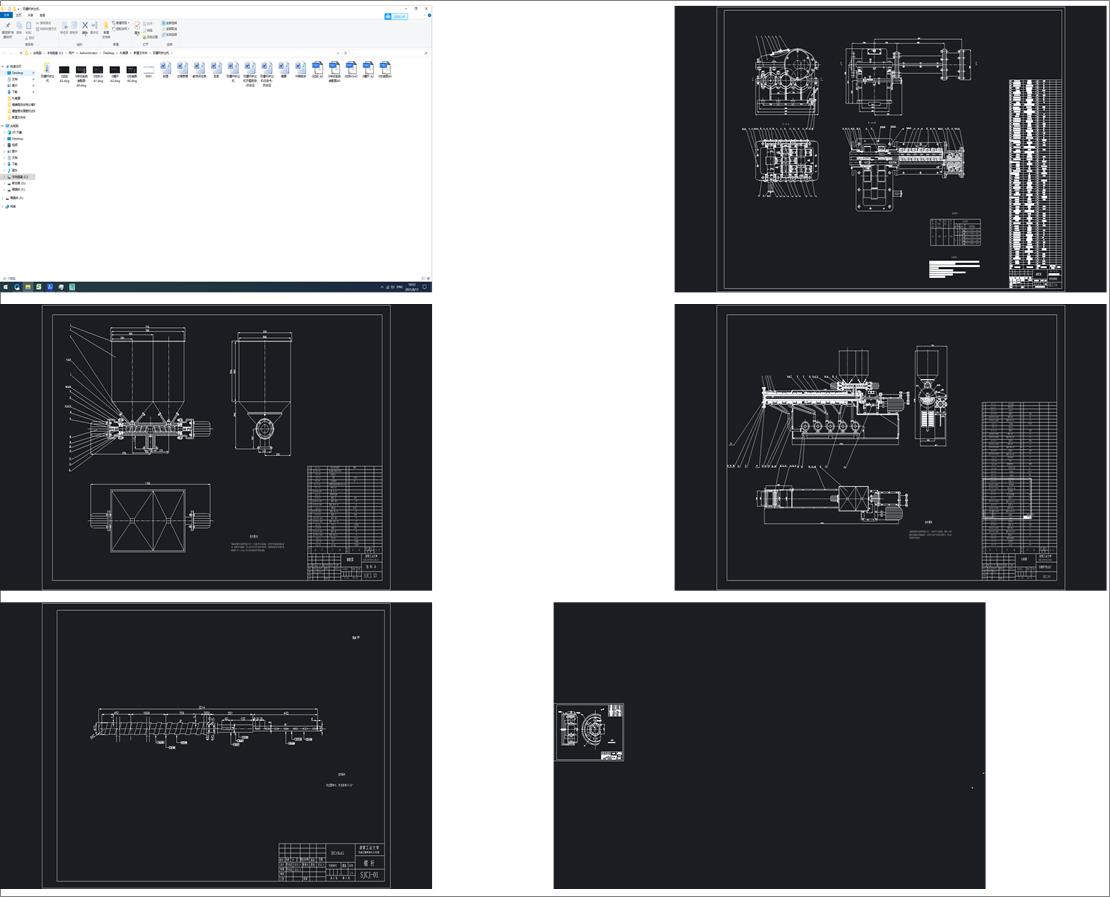This screenshot has height=897, width=1110.
Task: Click the address bar refresh icon
Action: (x=345, y=53)
